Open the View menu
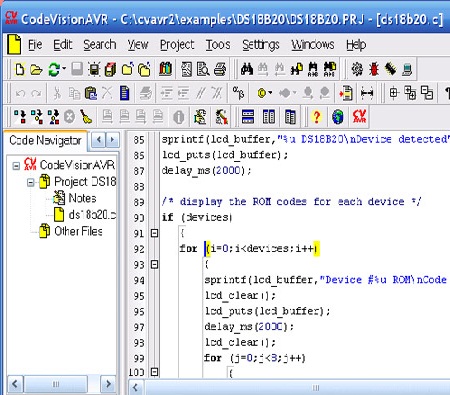The image size is (450, 395). click(x=138, y=45)
